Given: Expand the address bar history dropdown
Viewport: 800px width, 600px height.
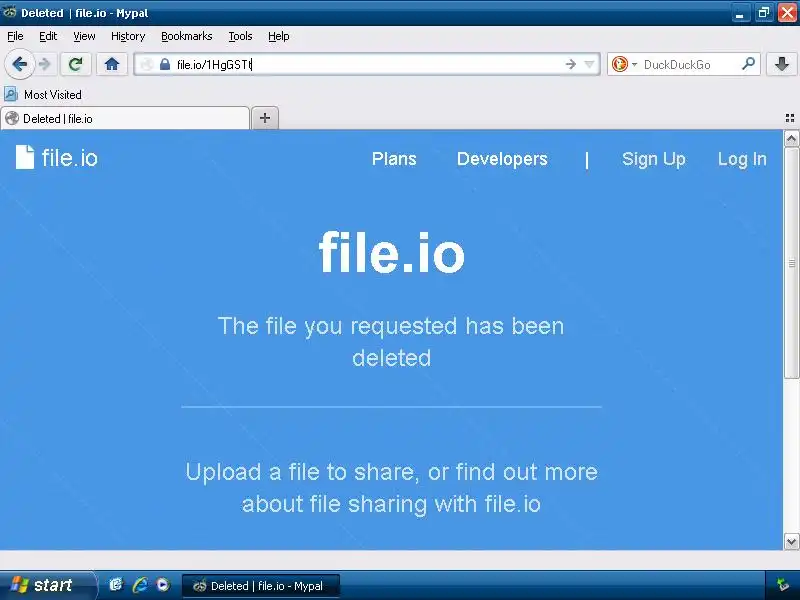Looking at the screenshot, I should click(x=589, y=64).
